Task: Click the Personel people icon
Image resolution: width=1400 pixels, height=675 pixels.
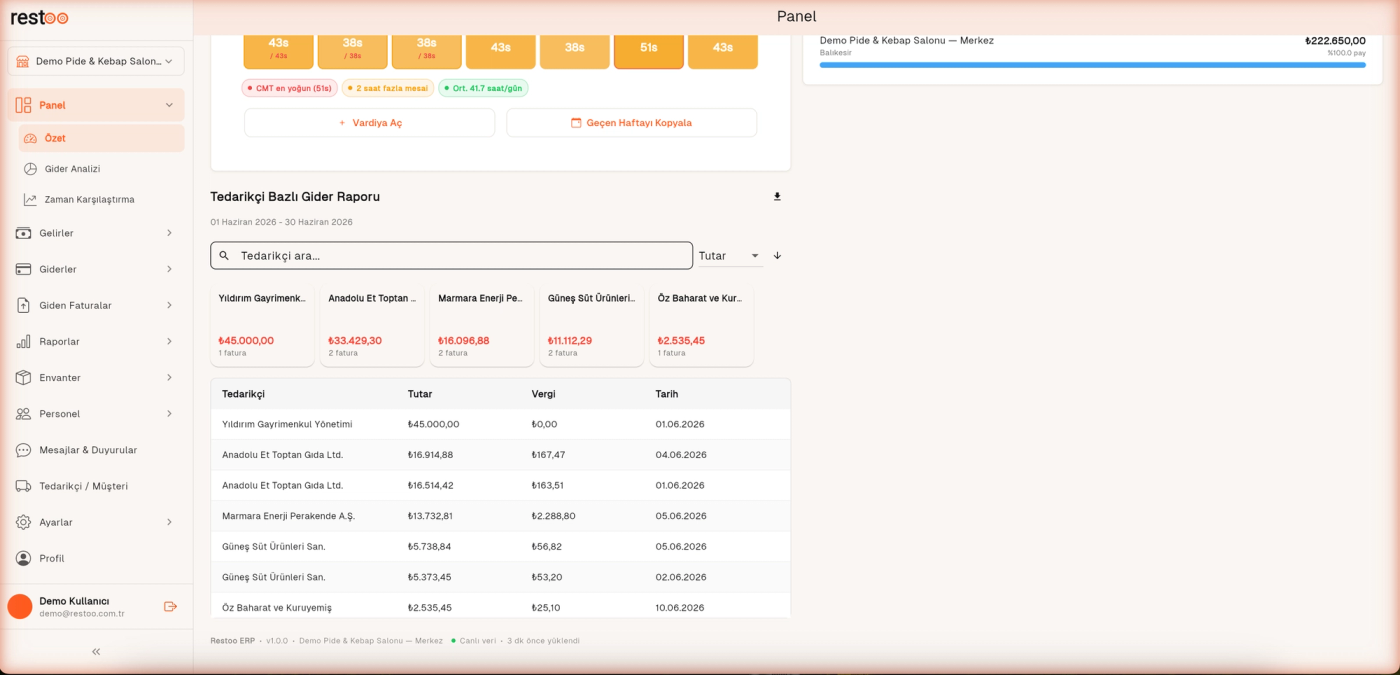Action: pos(23,414)
